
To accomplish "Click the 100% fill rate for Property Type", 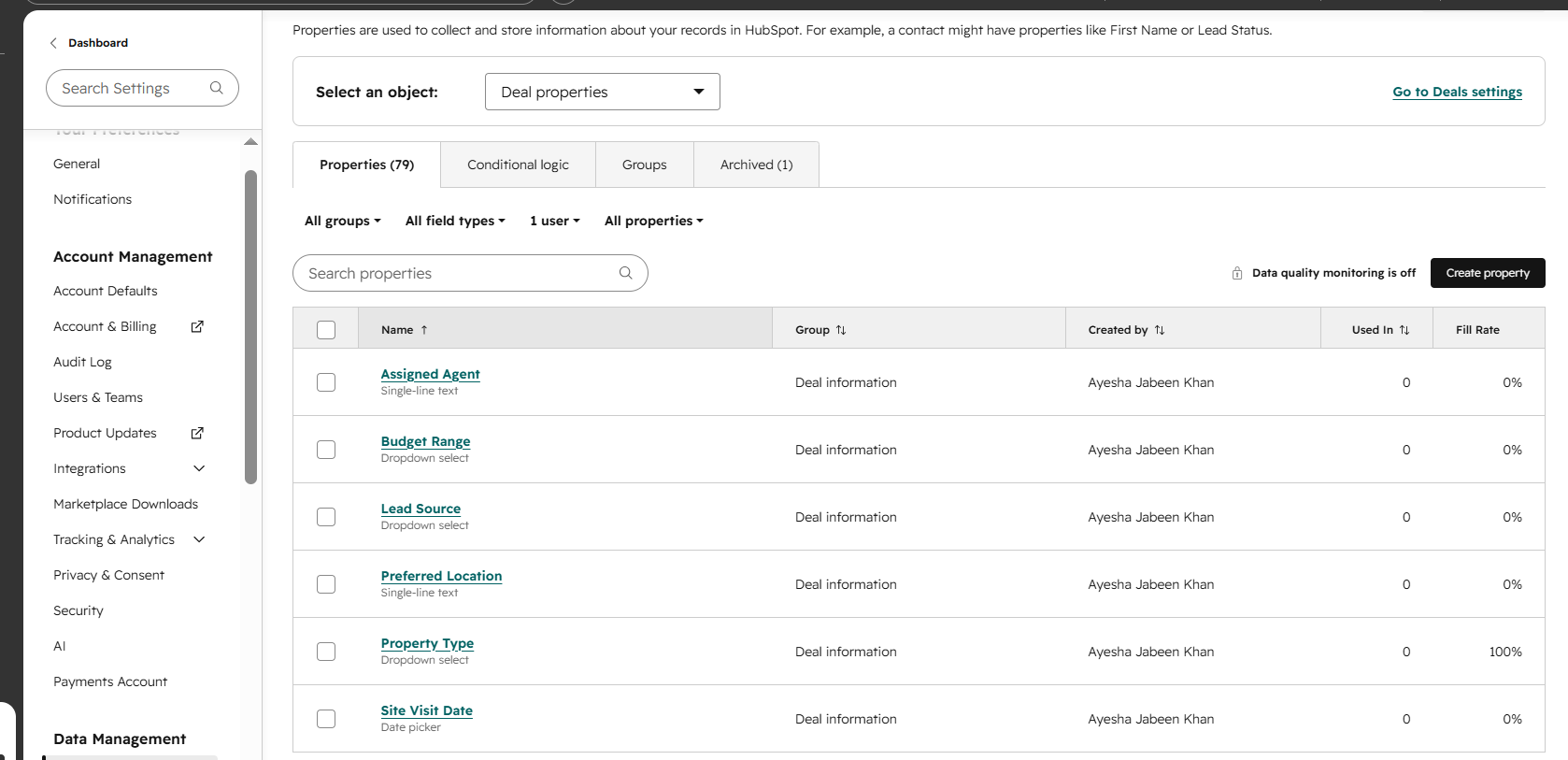I will point(1504,652).
